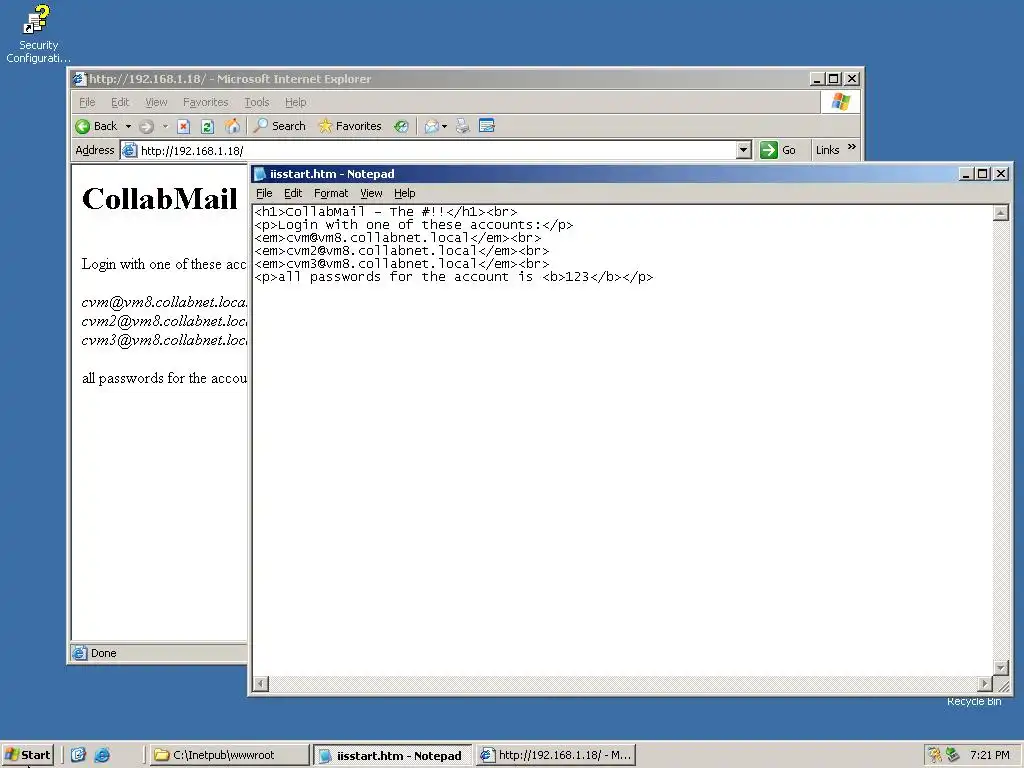Click the Windows flag logo in IE
This screenshot has width=1024, height=768.
coord(840,102)
